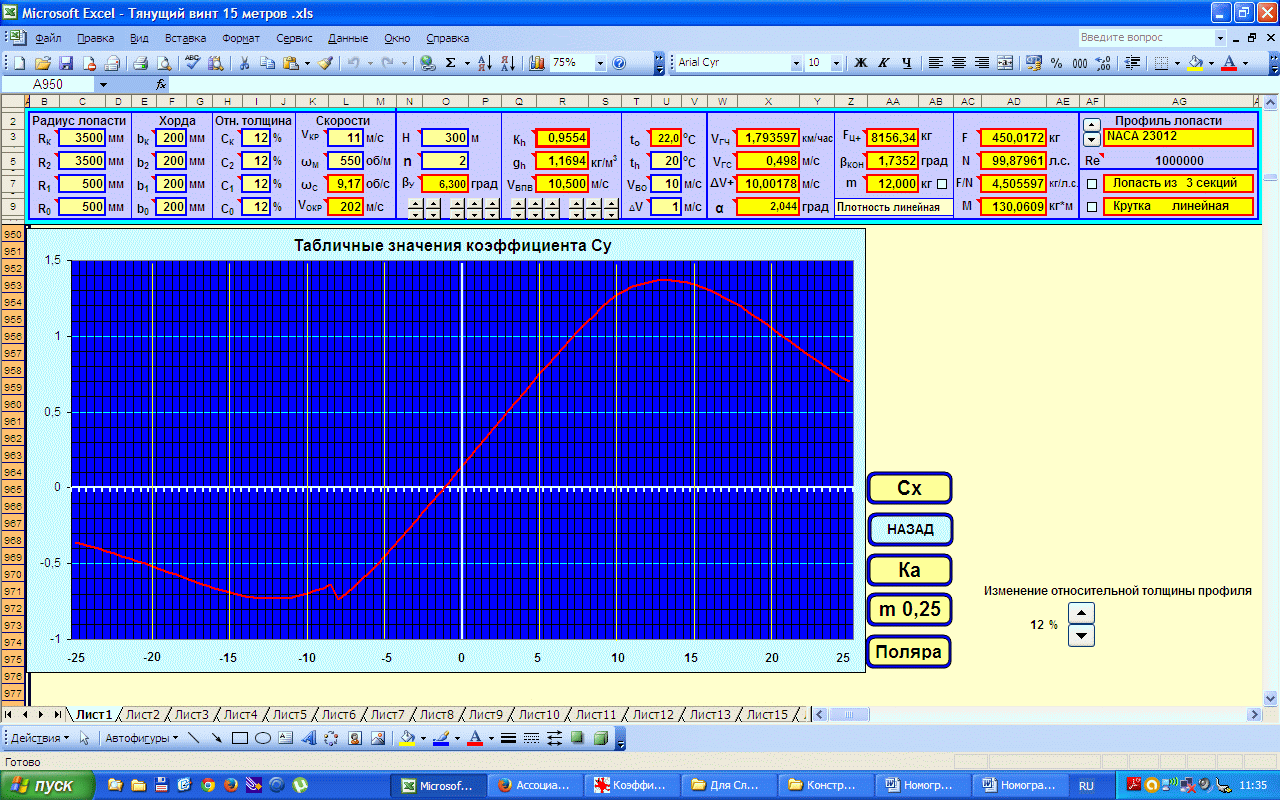Switch to the Лист5 sheet tab
Screen dimensions: 1280x800
(289, 714)
